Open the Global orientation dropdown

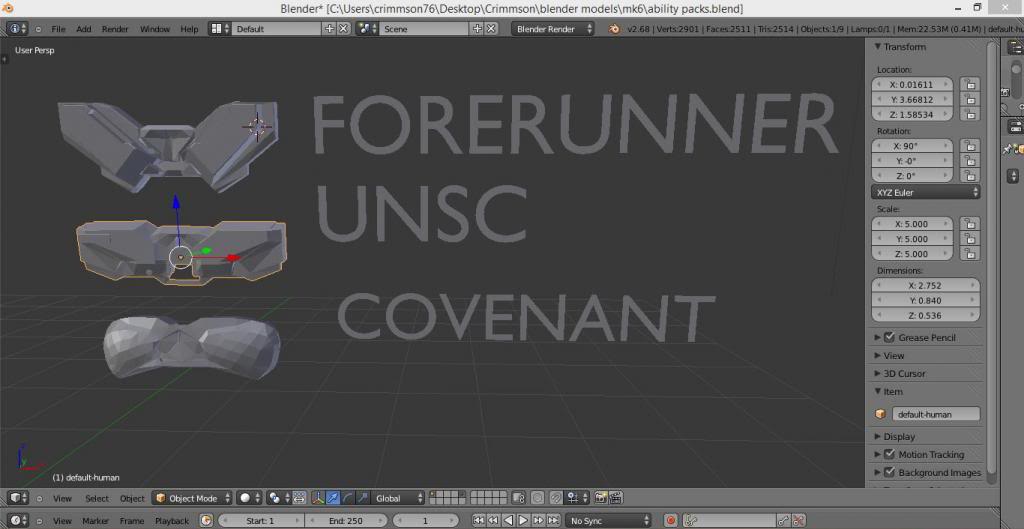(x=399, y=498)
